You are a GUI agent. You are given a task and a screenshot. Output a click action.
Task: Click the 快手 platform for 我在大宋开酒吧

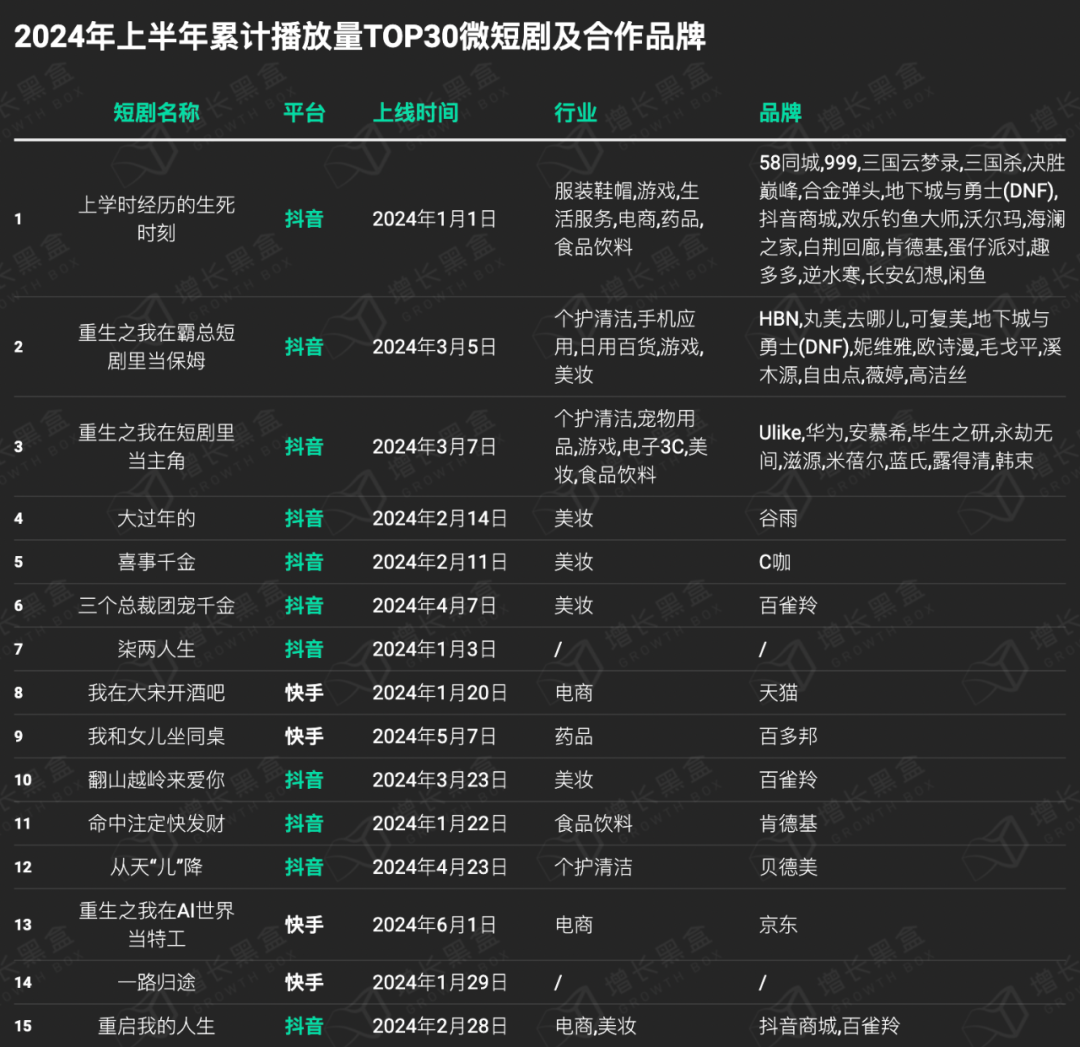tap(304, 692)
